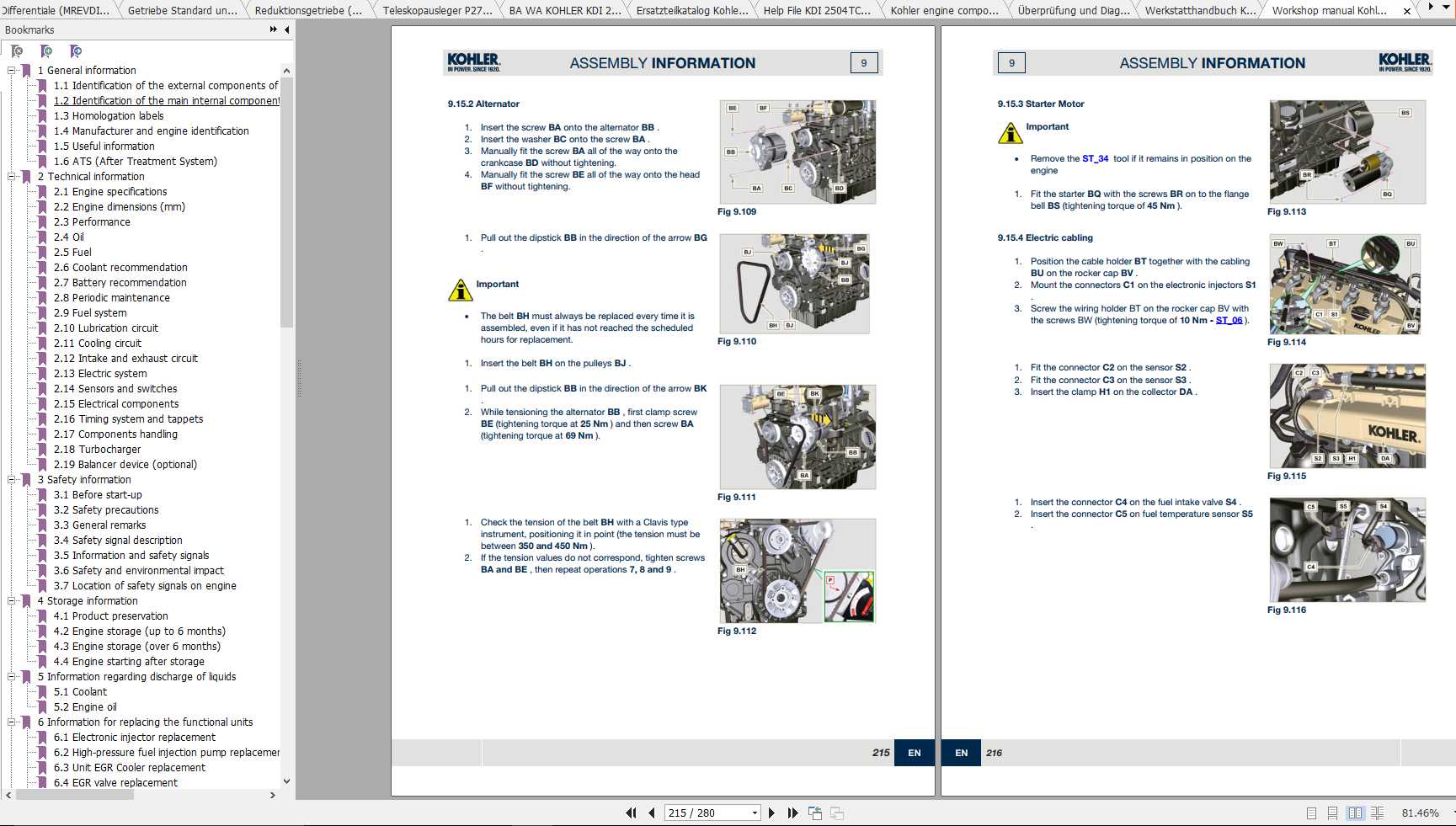Open the Ersatzteilkatalog Kohle tab

click(x=691, y=11)
